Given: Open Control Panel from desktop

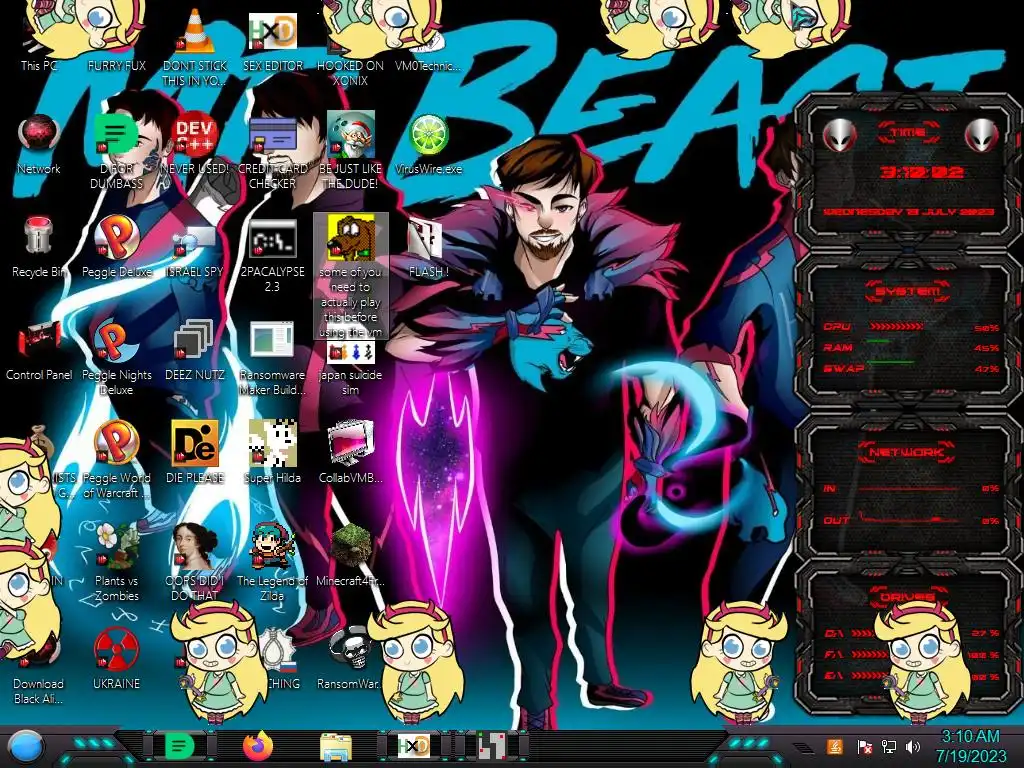Looking at the screenshot, I should (39, 340).
